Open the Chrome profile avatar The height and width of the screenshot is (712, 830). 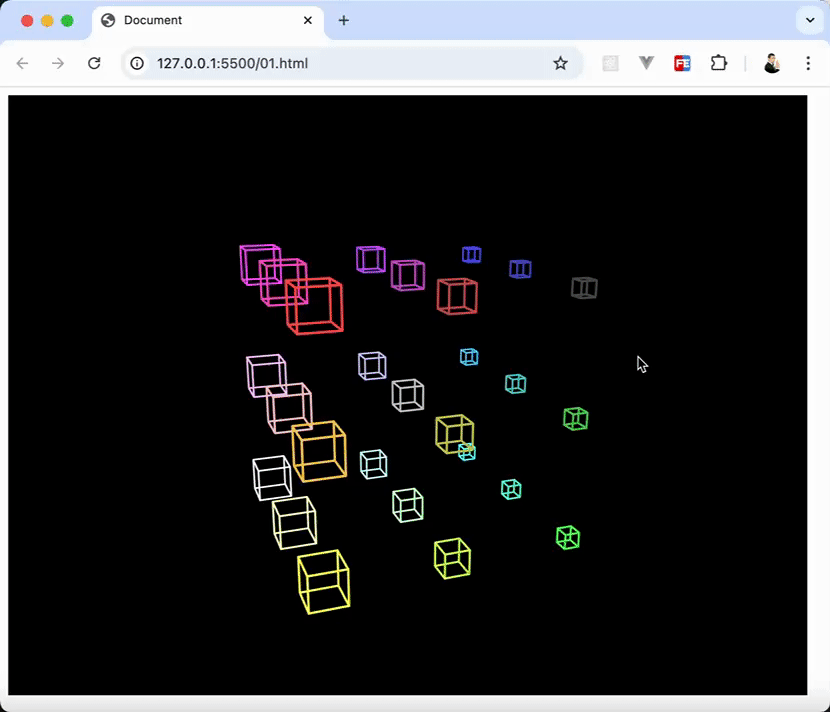pos(771,62)
